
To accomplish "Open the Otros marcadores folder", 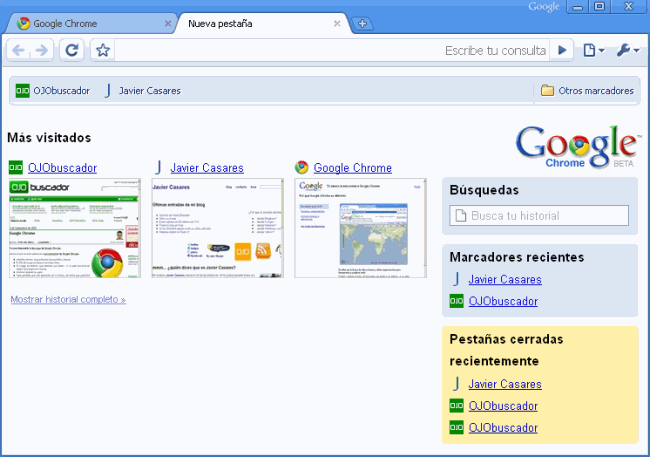I will (587, 91).
